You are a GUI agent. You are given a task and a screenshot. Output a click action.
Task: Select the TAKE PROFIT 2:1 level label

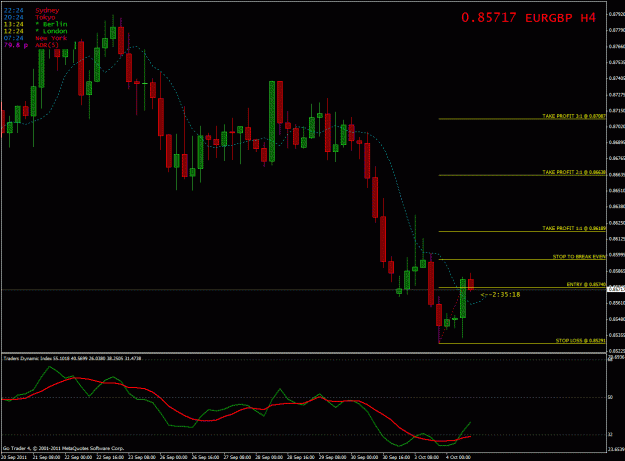(574, 172)
